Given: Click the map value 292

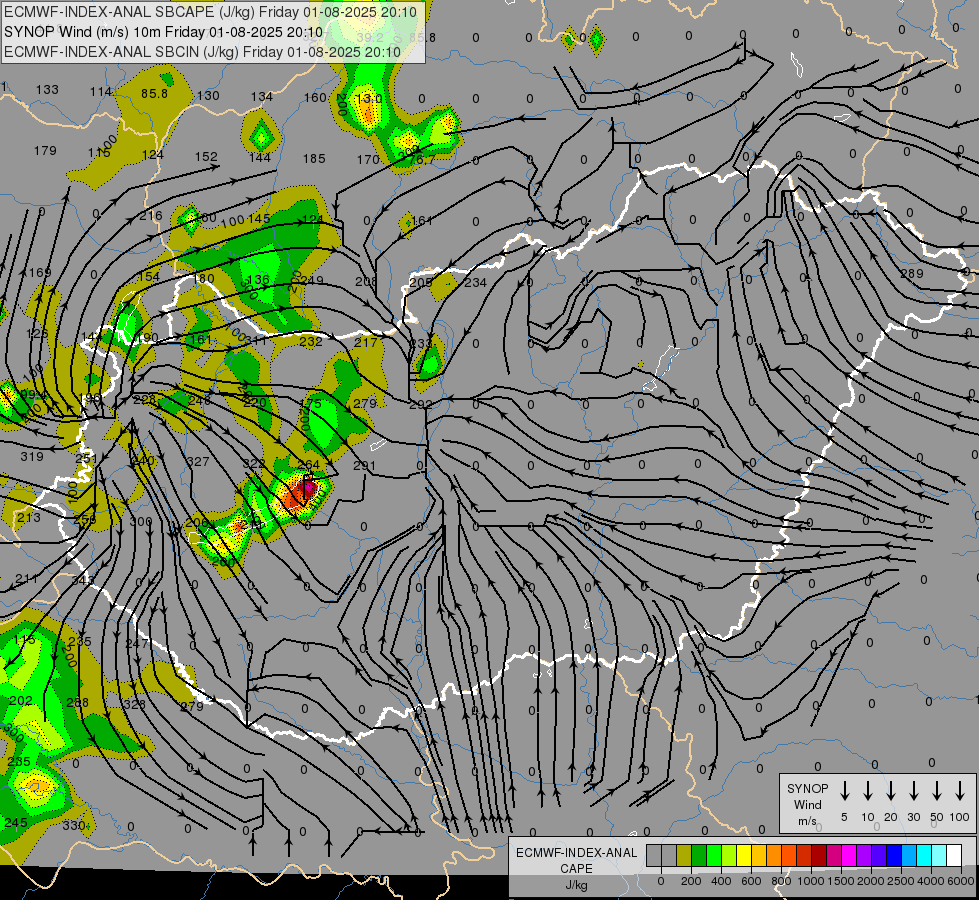Looking at the screenshot, I should 421,404.
